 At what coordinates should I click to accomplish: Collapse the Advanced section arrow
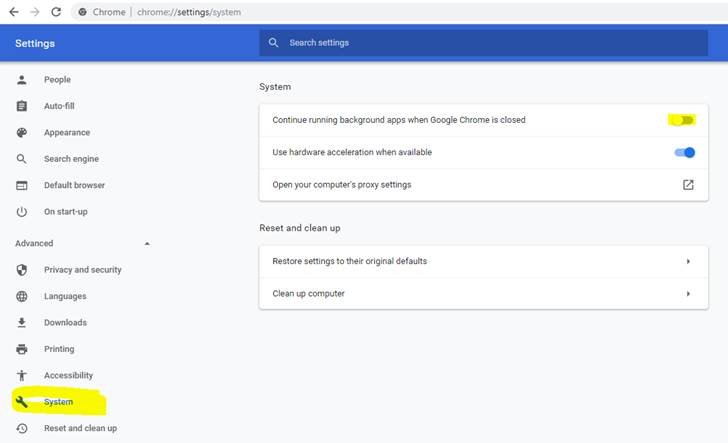pyautogui.click(x=147, y=243)
